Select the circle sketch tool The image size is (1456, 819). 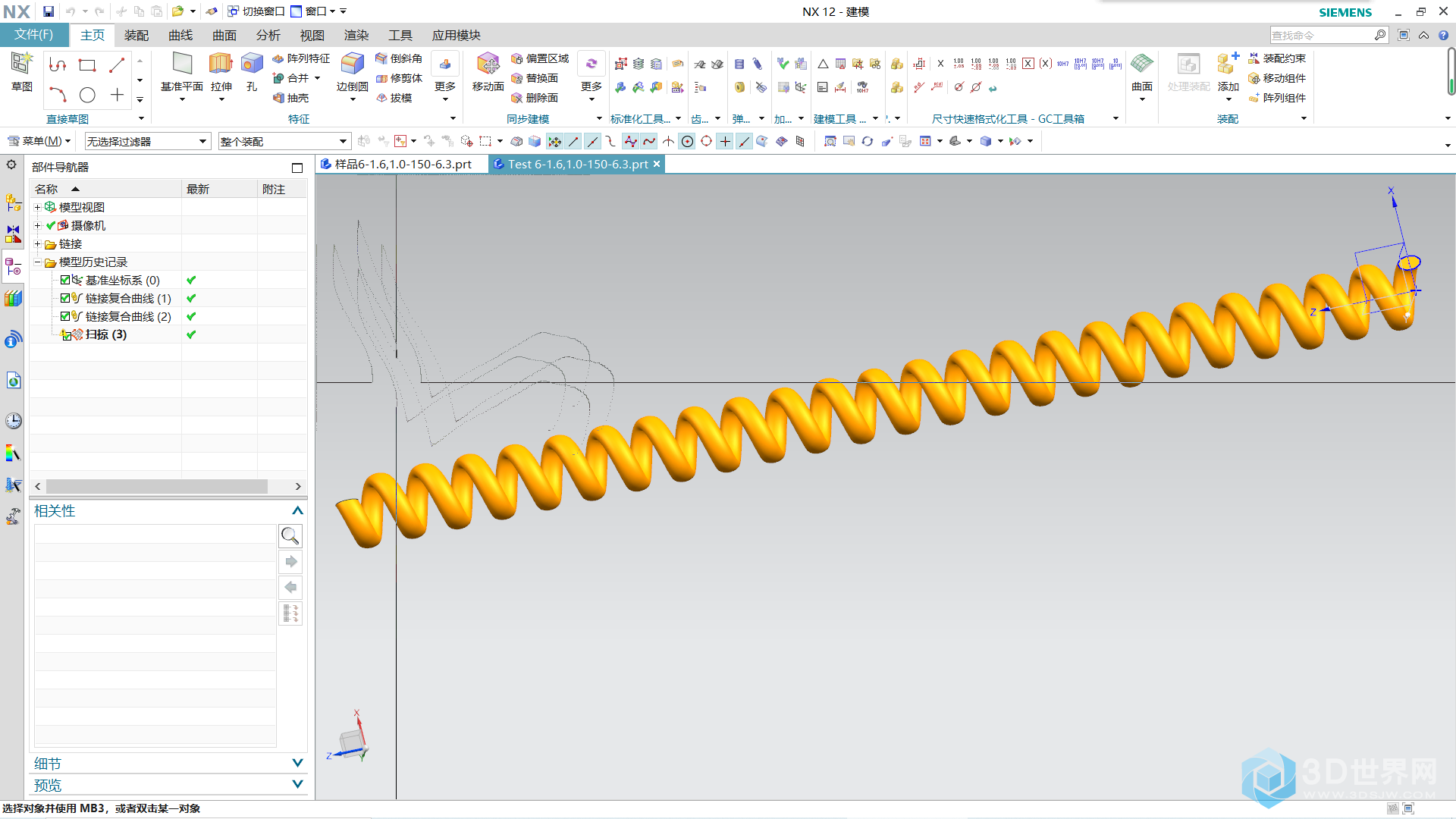(x=87, y=95)
